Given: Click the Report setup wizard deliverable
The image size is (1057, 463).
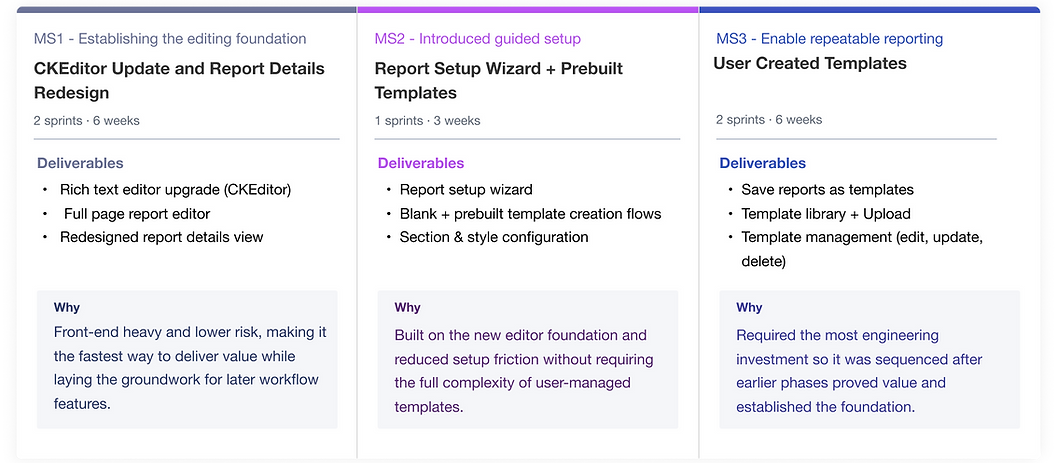Looking at the screenshot, I should 466,189.
